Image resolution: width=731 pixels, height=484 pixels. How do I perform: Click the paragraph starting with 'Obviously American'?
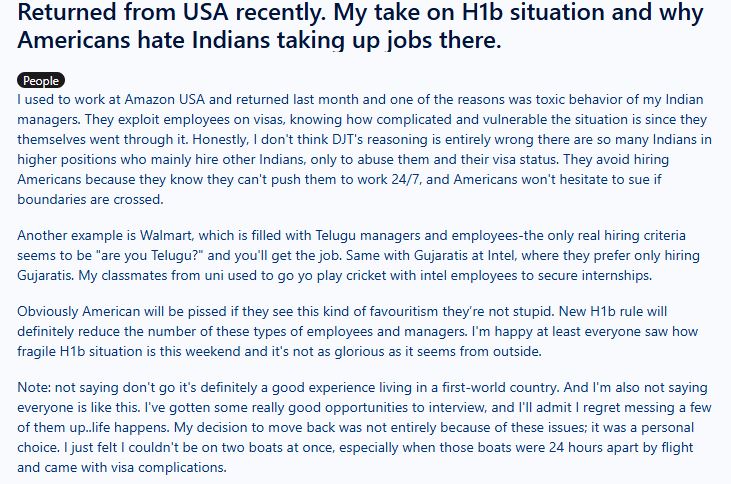coord(360,329)
